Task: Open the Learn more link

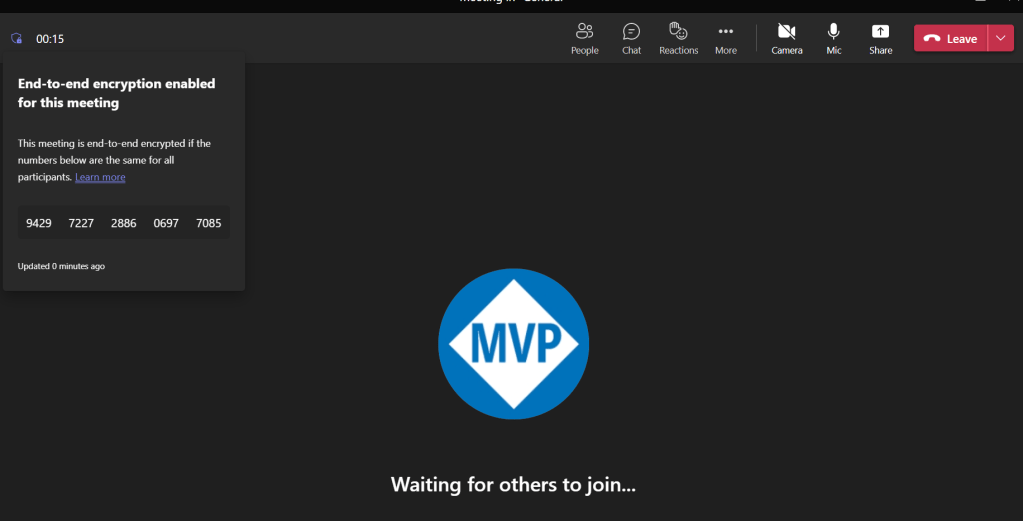Action: coord(100,177)
